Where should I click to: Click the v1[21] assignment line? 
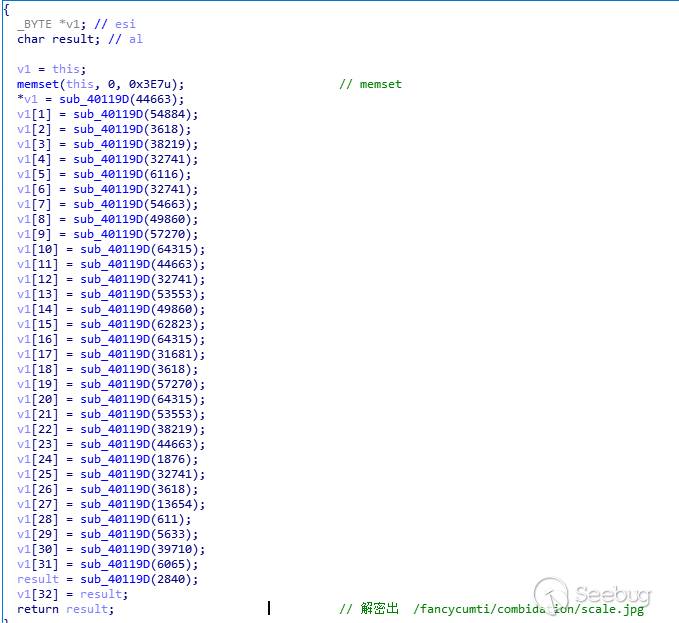tap(111, 414)
